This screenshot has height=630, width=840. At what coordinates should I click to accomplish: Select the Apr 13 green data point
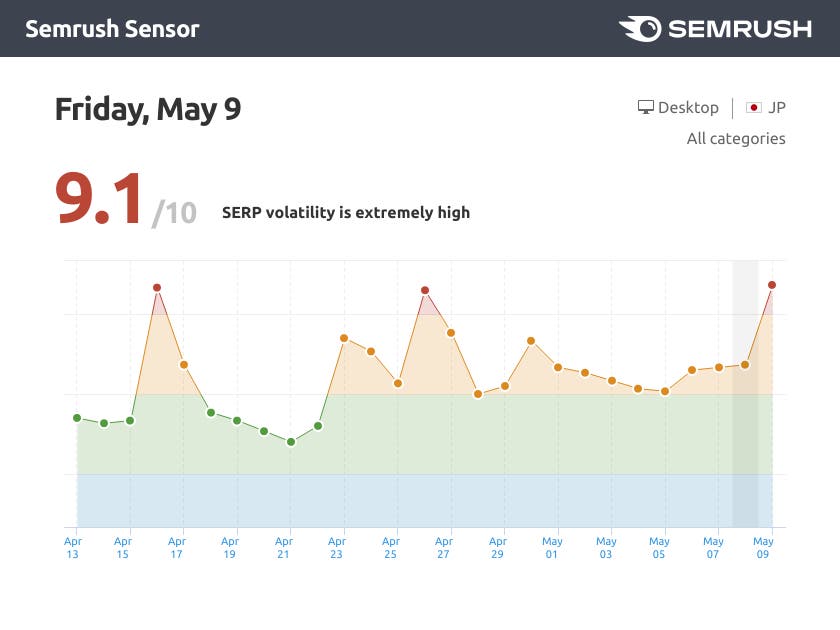pyautogui.click(x=77, y=418)
